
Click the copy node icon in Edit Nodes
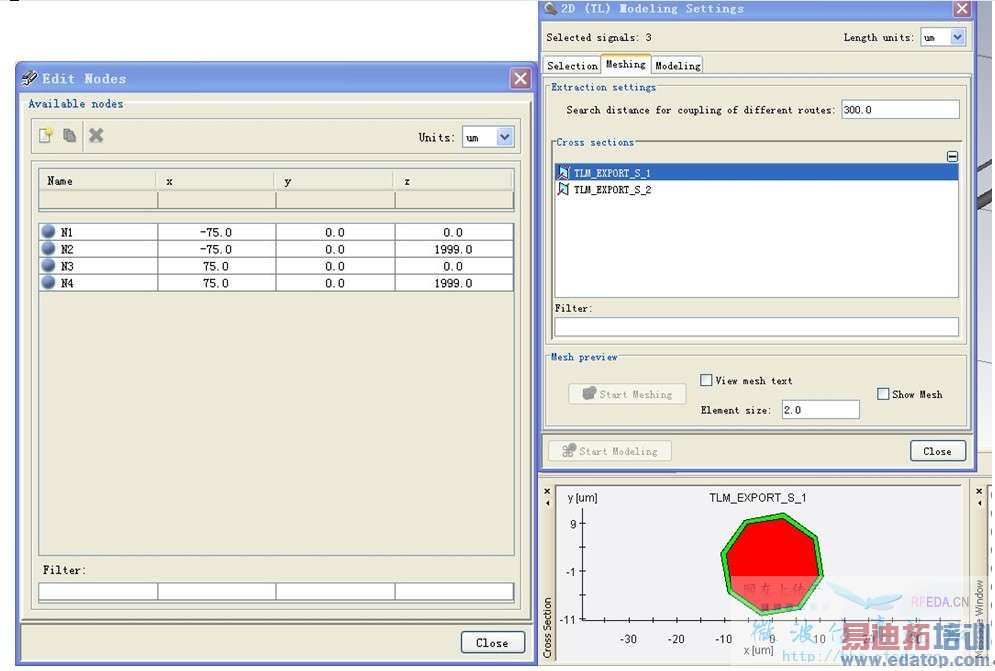(70, 135)
